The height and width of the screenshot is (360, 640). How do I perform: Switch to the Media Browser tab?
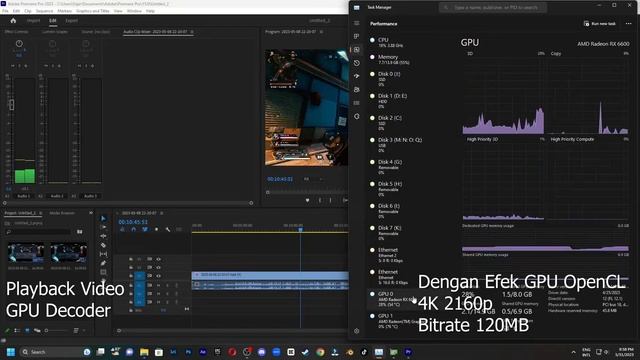click(62, 213)
